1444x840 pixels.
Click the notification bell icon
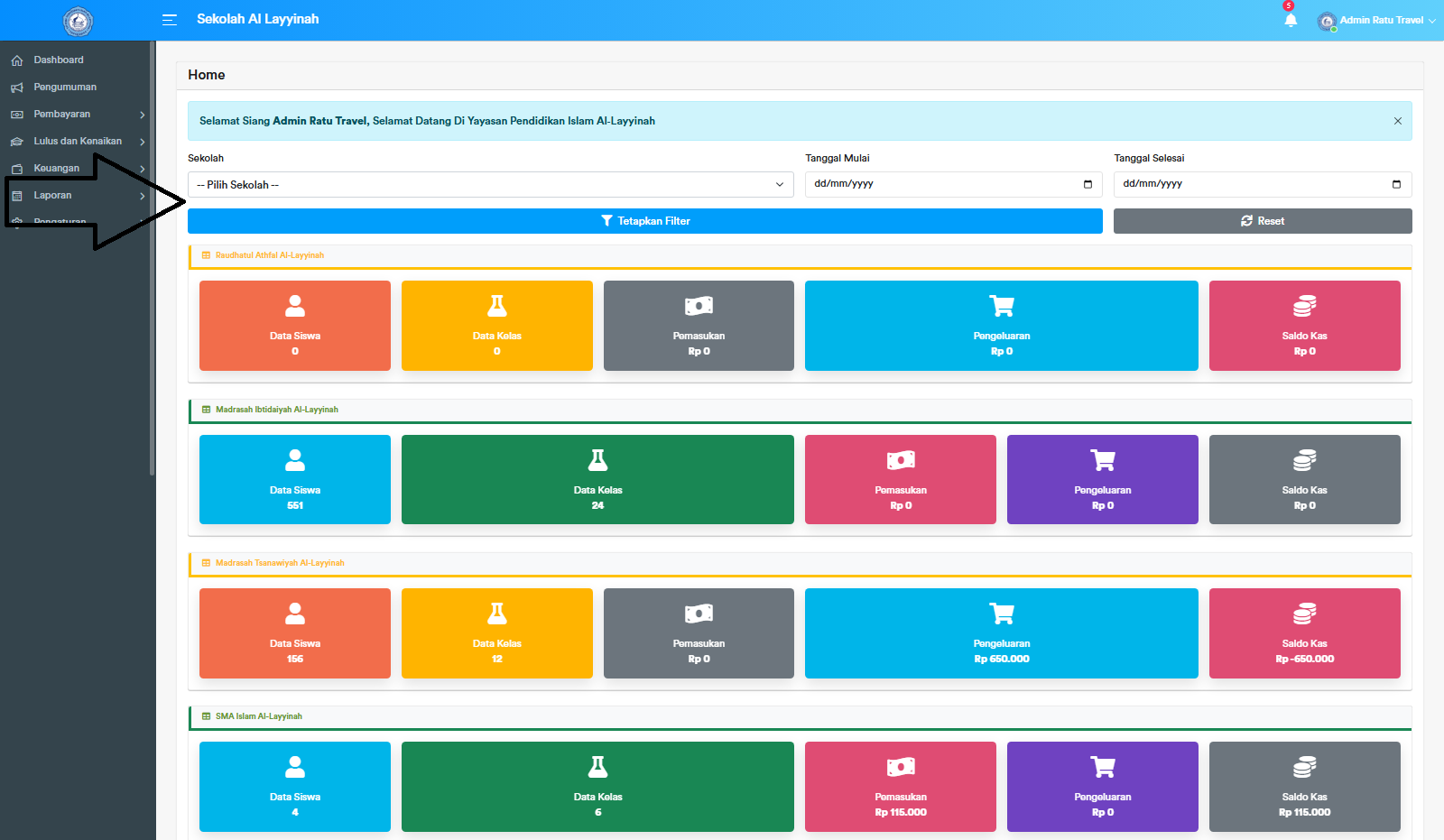coord(1290,20)
